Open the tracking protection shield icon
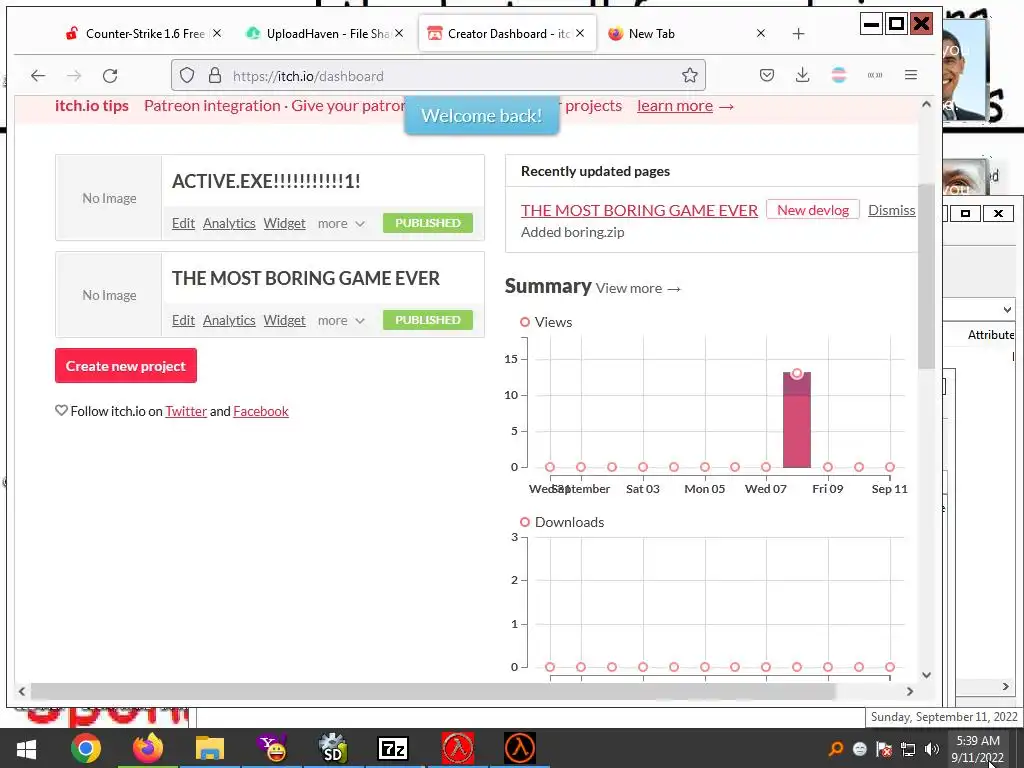 (x=187, y=76)
